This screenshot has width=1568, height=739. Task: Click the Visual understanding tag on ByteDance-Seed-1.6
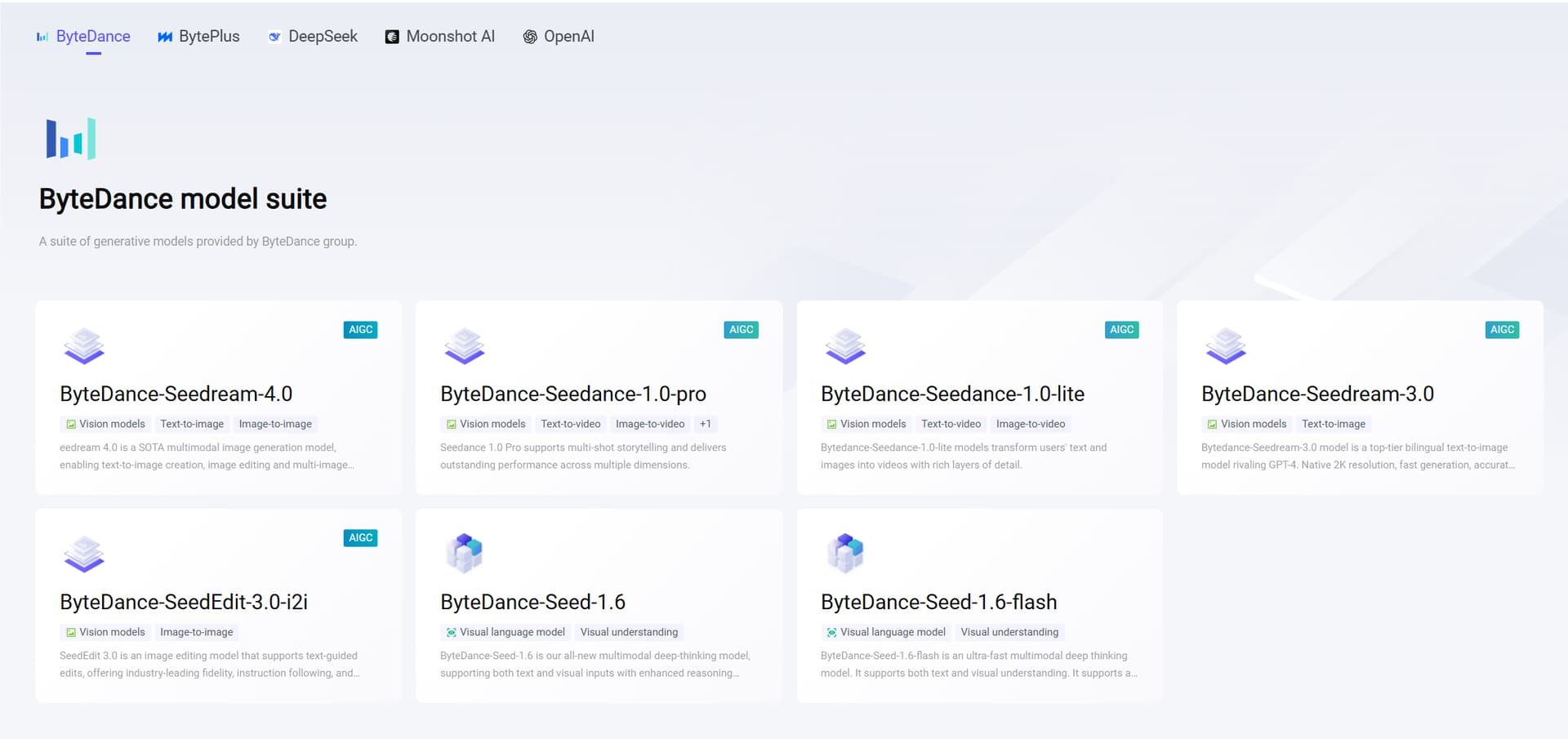[629, 632]
